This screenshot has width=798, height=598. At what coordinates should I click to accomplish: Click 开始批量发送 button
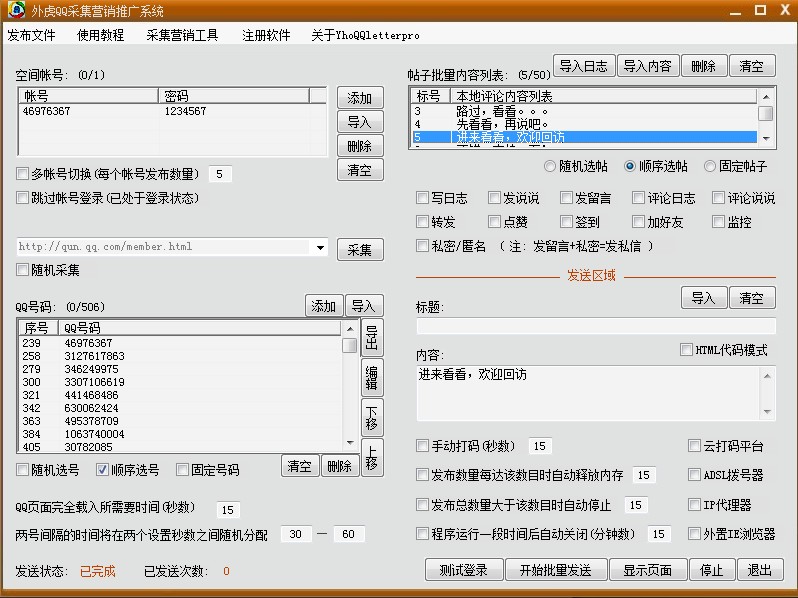tap(556, 570)
